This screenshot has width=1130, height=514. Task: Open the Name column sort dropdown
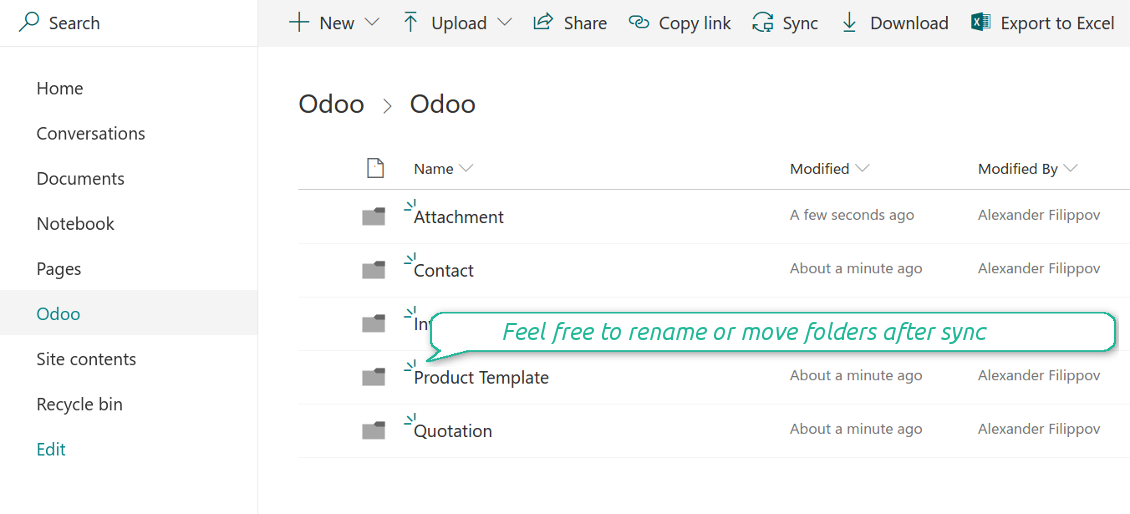[x=466, y=168]
